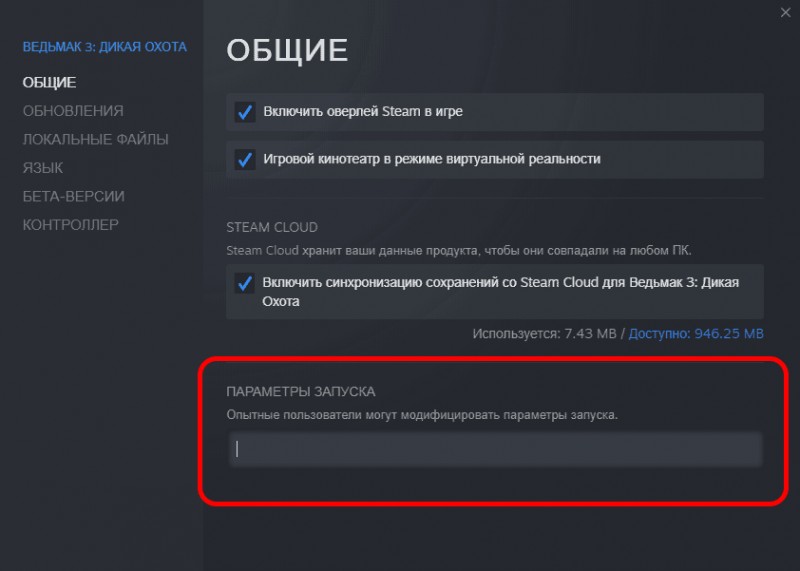Go to the БЕТА-ВЕРСИИ section

pyautogui.click(x=73, y=196)
